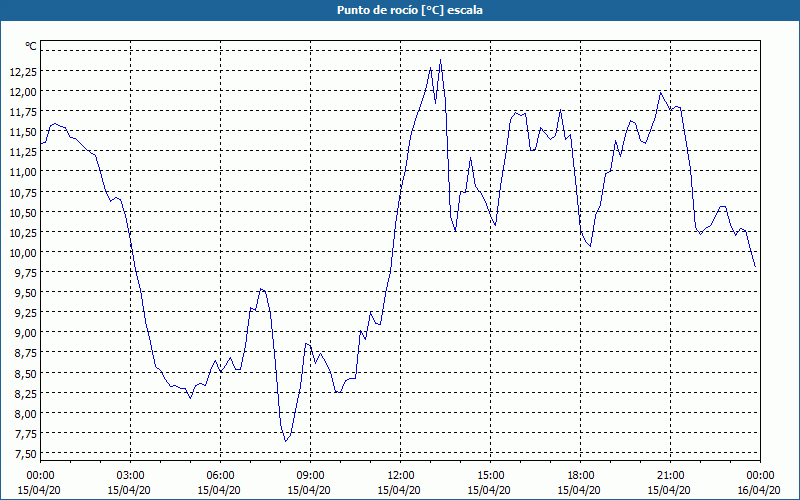Image resolution: width=800 pixels, height=500 pixels.
Task: Click the 10,75 y-axis label
Action: [x=23, y=192]
